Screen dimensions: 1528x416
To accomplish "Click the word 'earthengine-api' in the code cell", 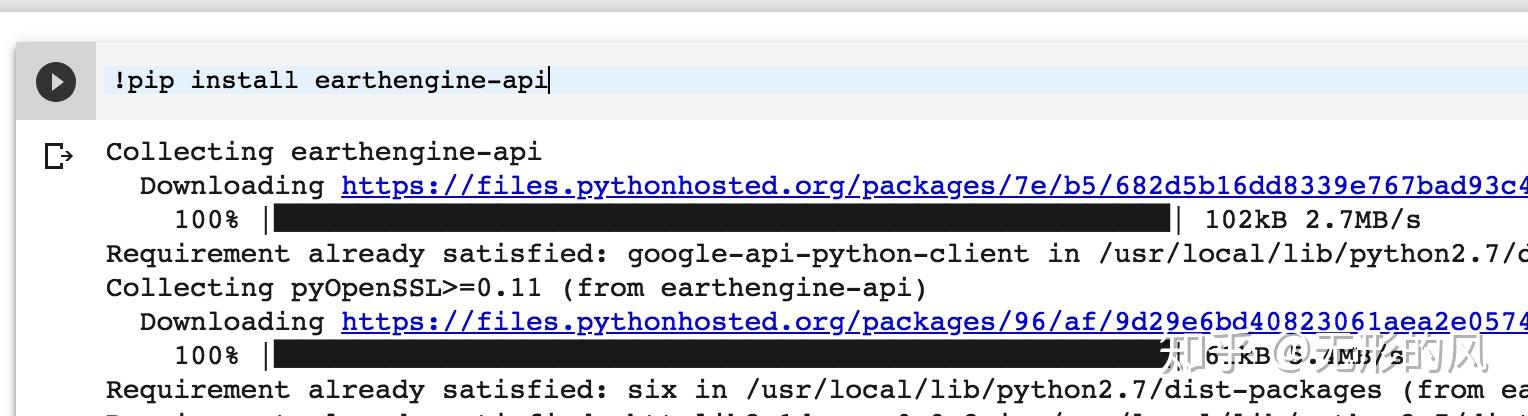I will pyautogui.click(x=431, y=81).
